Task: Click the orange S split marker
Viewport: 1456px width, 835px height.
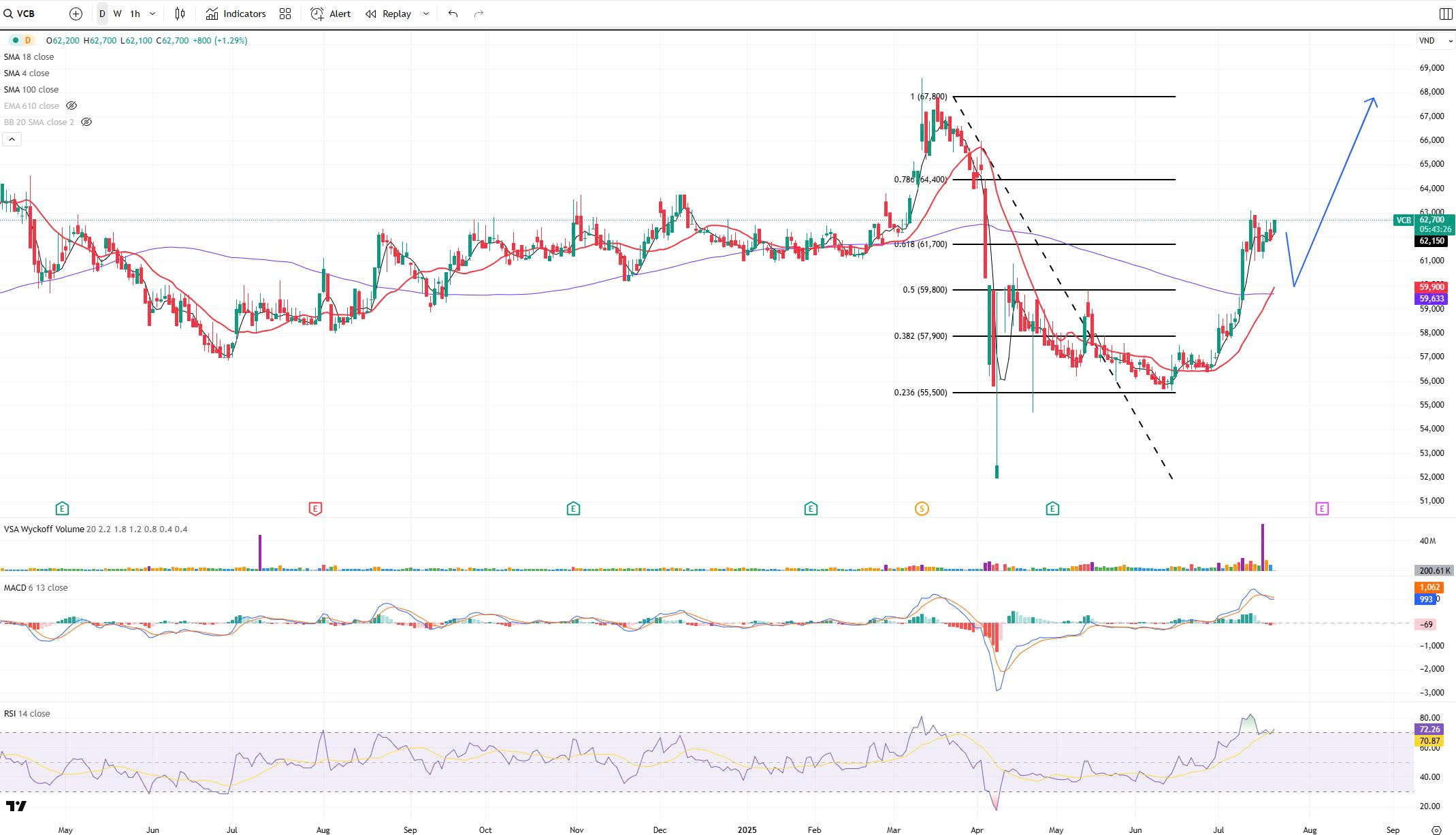Action: 922,508
